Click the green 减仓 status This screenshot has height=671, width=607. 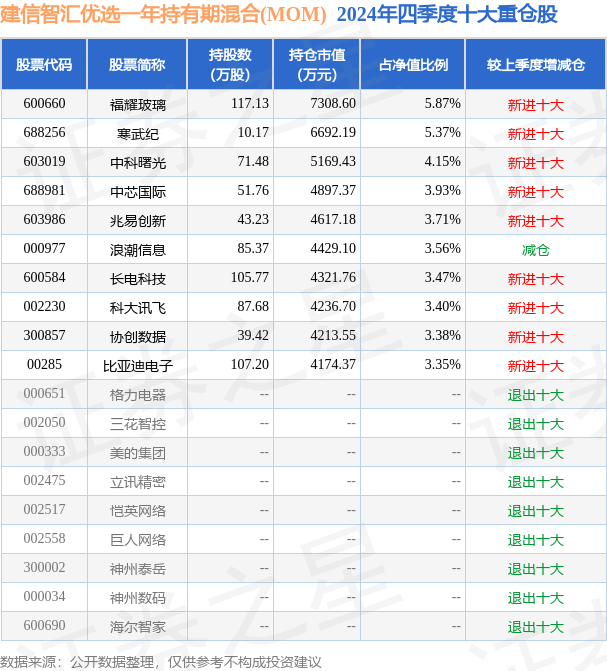coord(536,249)
